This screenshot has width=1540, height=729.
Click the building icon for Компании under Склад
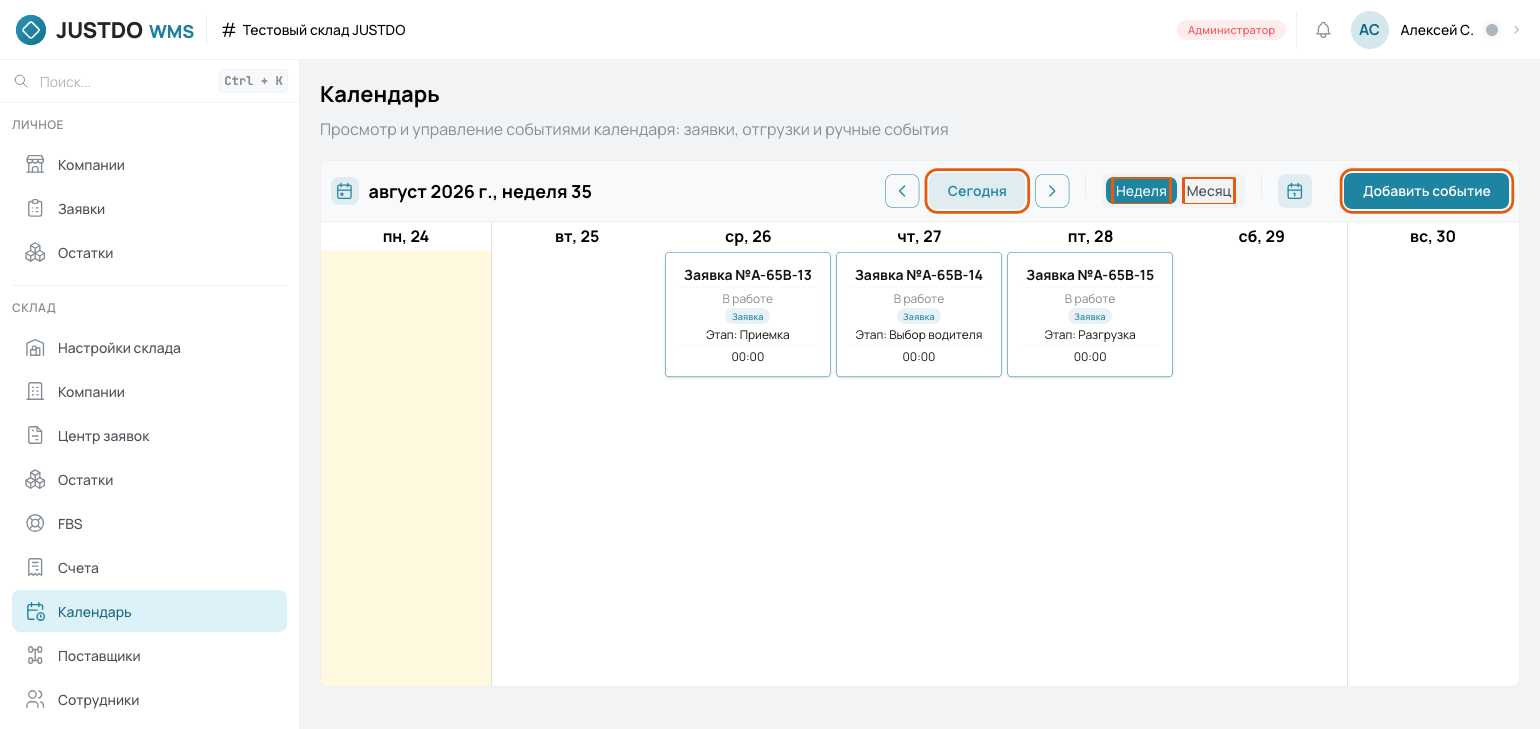tap(35, 392)
